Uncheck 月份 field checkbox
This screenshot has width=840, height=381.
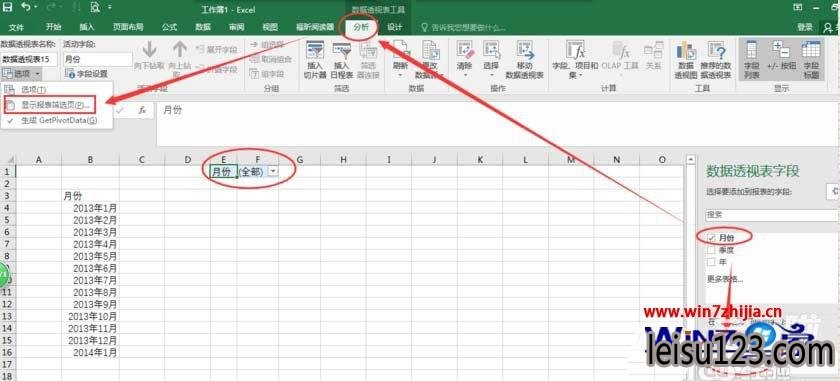pyautogui.click(x=711, y=237)
